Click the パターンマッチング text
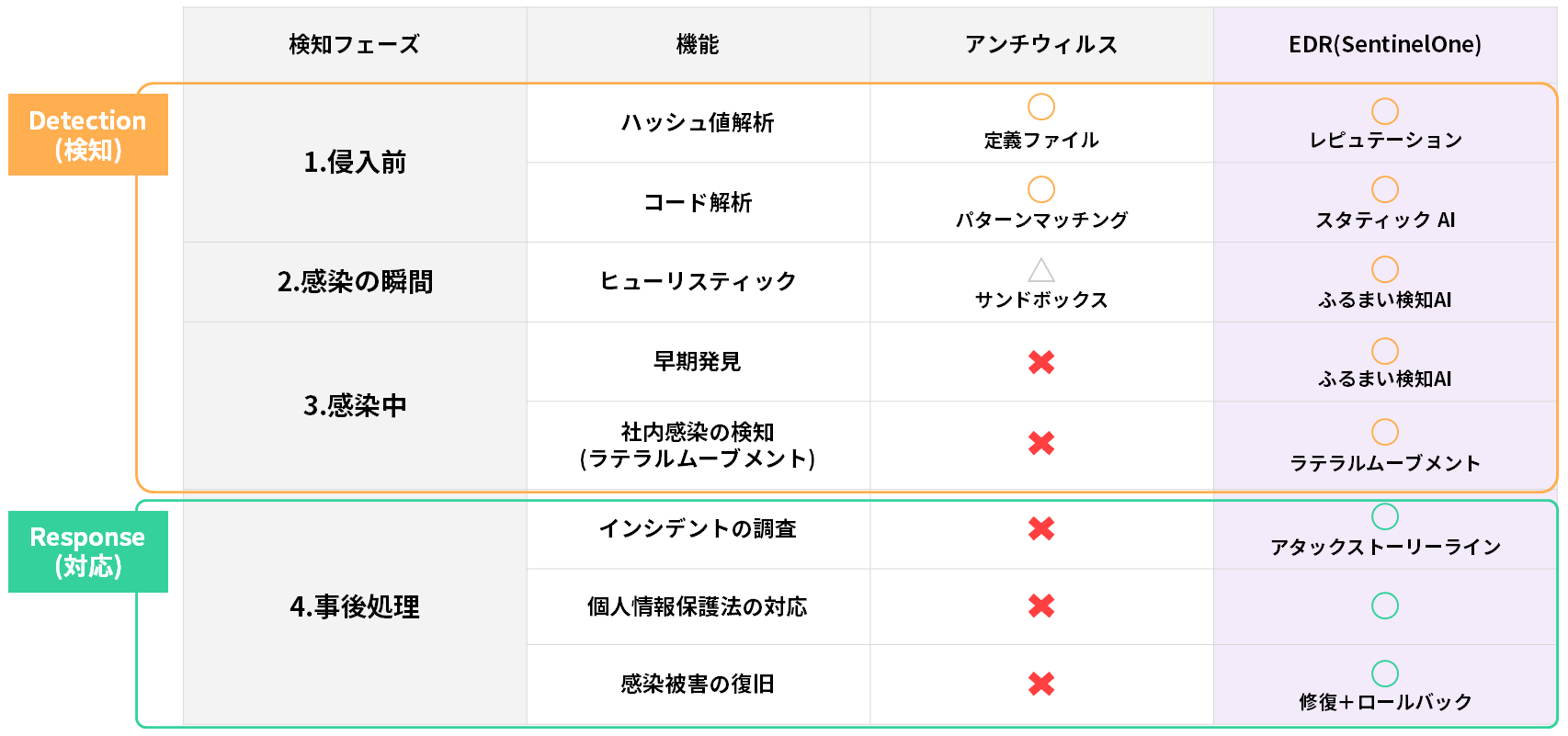The image size is (1568, 736). [x=1041, y=221]
